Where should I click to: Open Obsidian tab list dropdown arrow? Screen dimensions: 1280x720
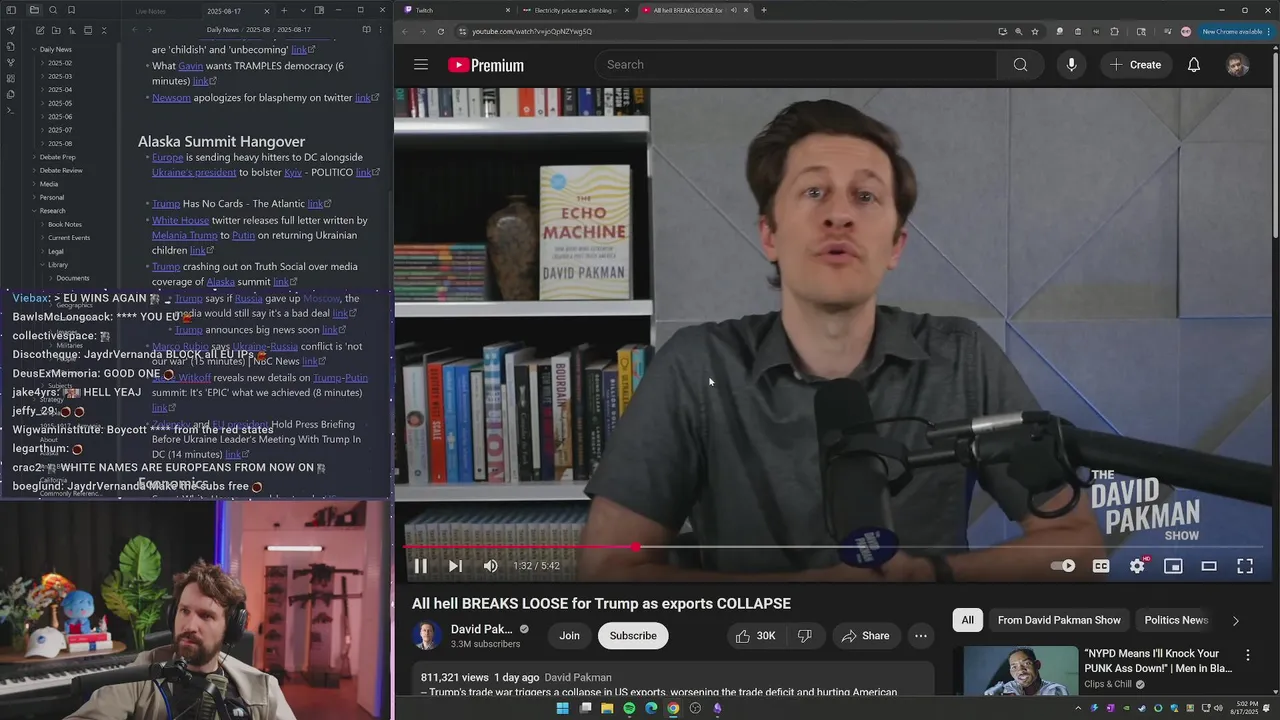coord(302,10)
